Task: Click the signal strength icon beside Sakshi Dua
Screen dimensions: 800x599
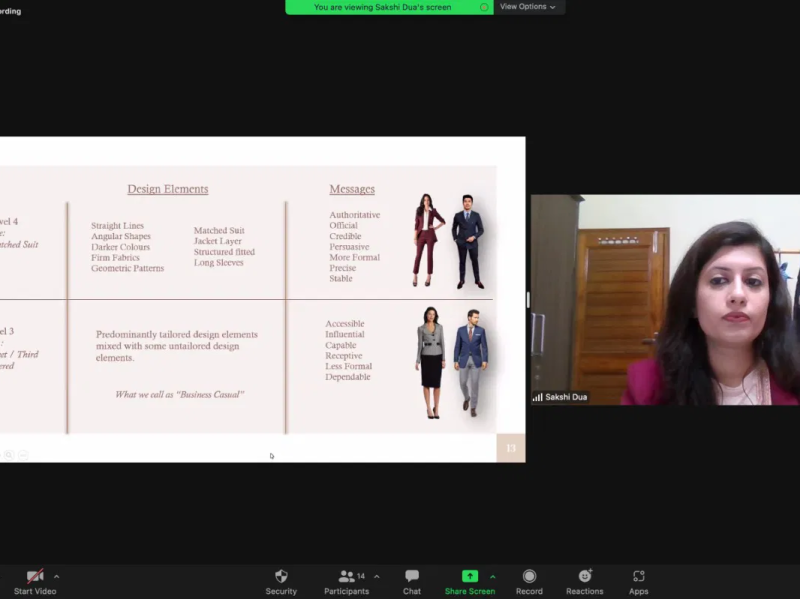Action: pos(538,397)
